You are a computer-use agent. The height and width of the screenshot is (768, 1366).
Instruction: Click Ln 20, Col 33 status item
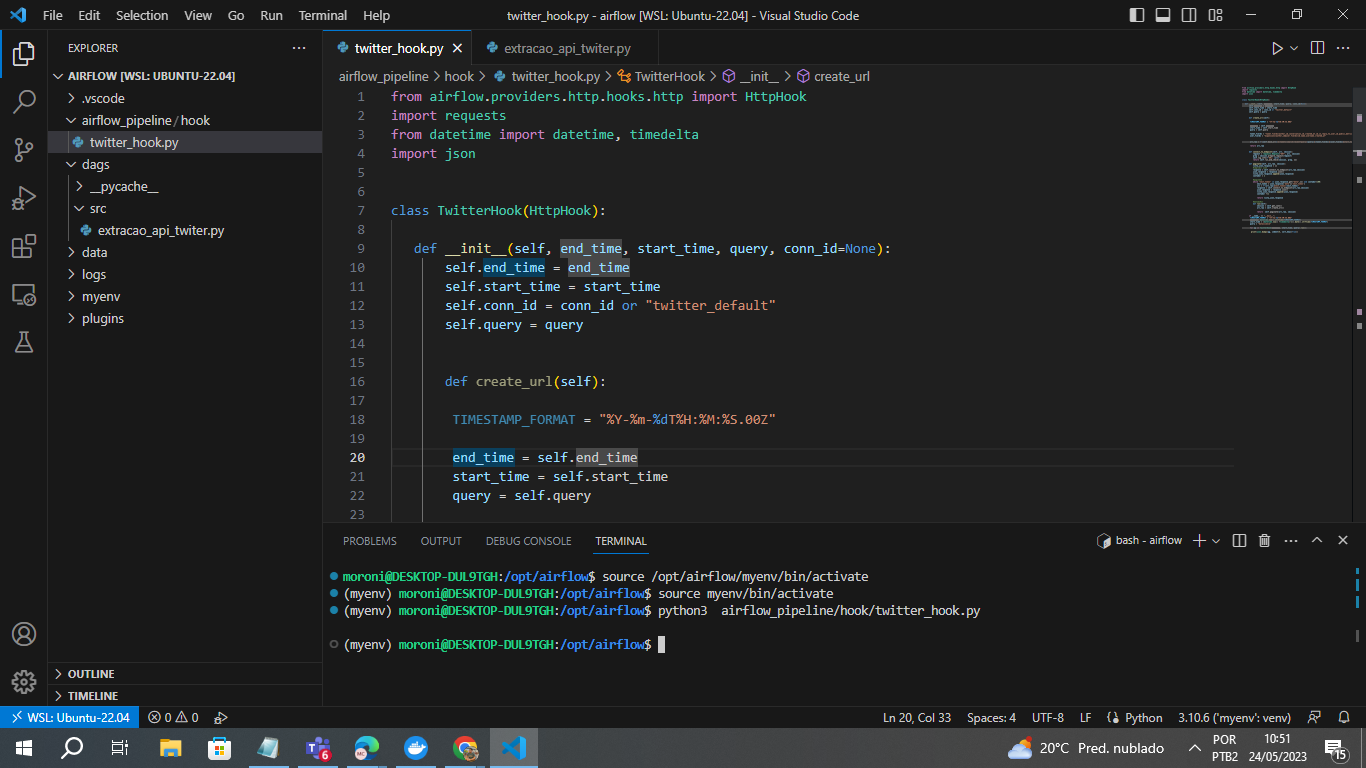(x=917, y=717)
